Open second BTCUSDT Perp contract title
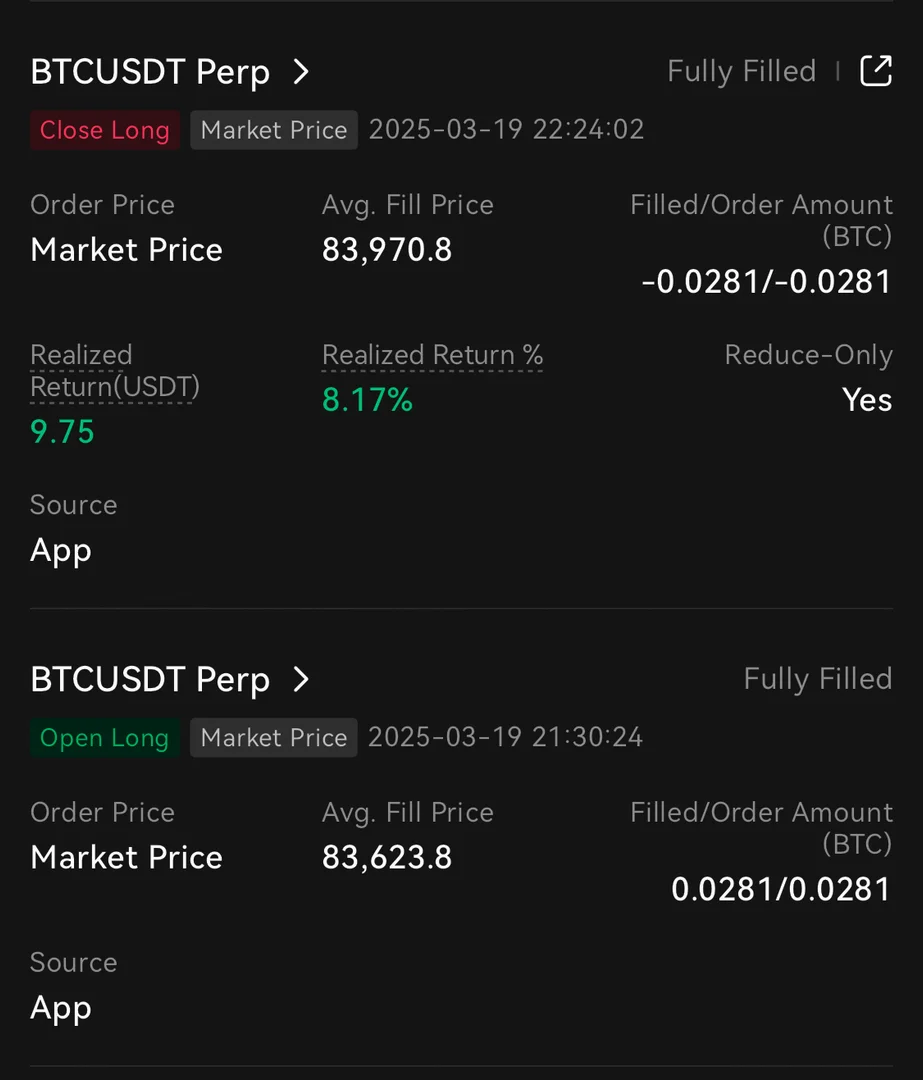 (x=150, y=680)
